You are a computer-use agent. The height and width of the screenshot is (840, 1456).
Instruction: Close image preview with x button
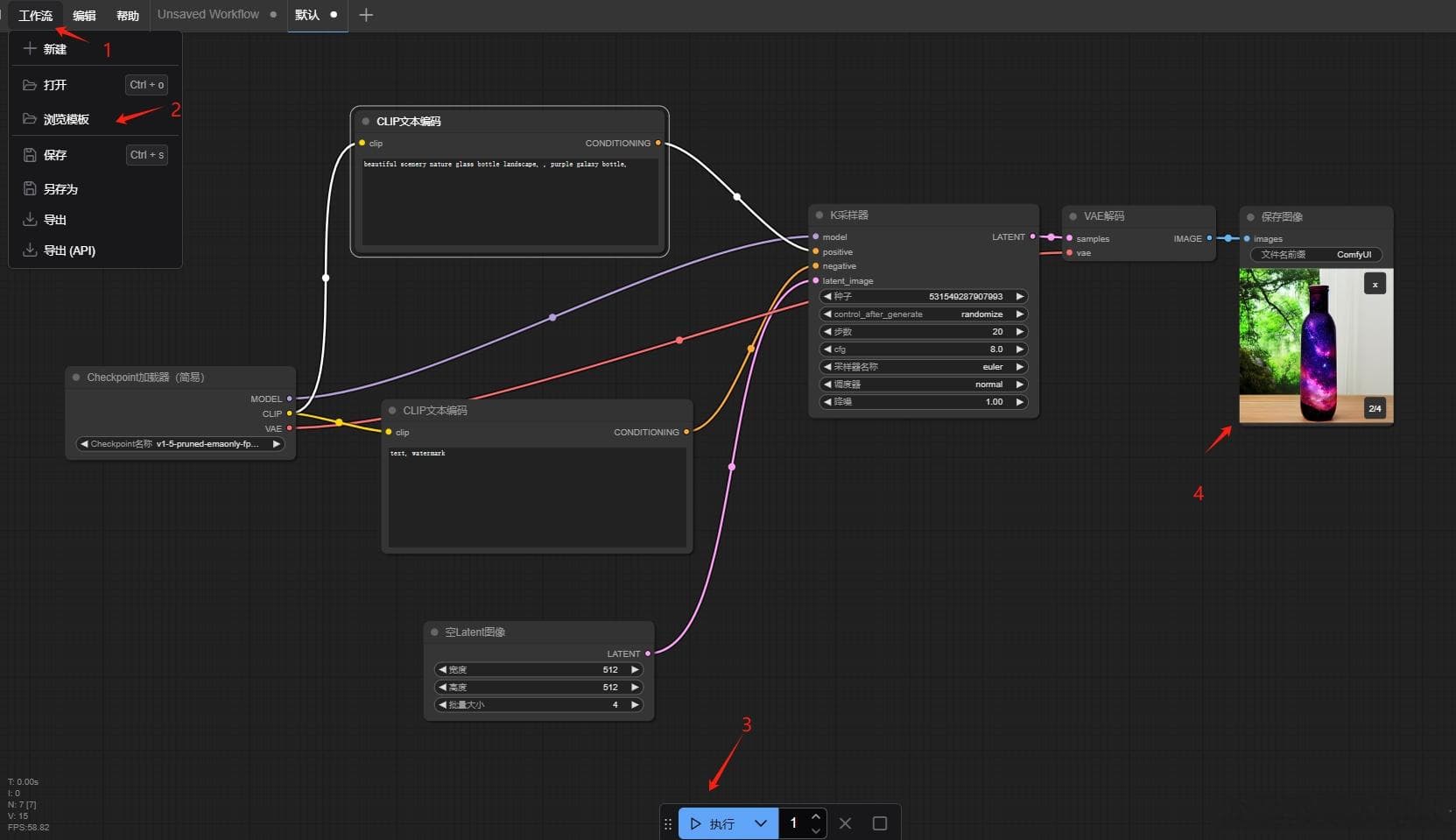click(x=1375, y=284)
